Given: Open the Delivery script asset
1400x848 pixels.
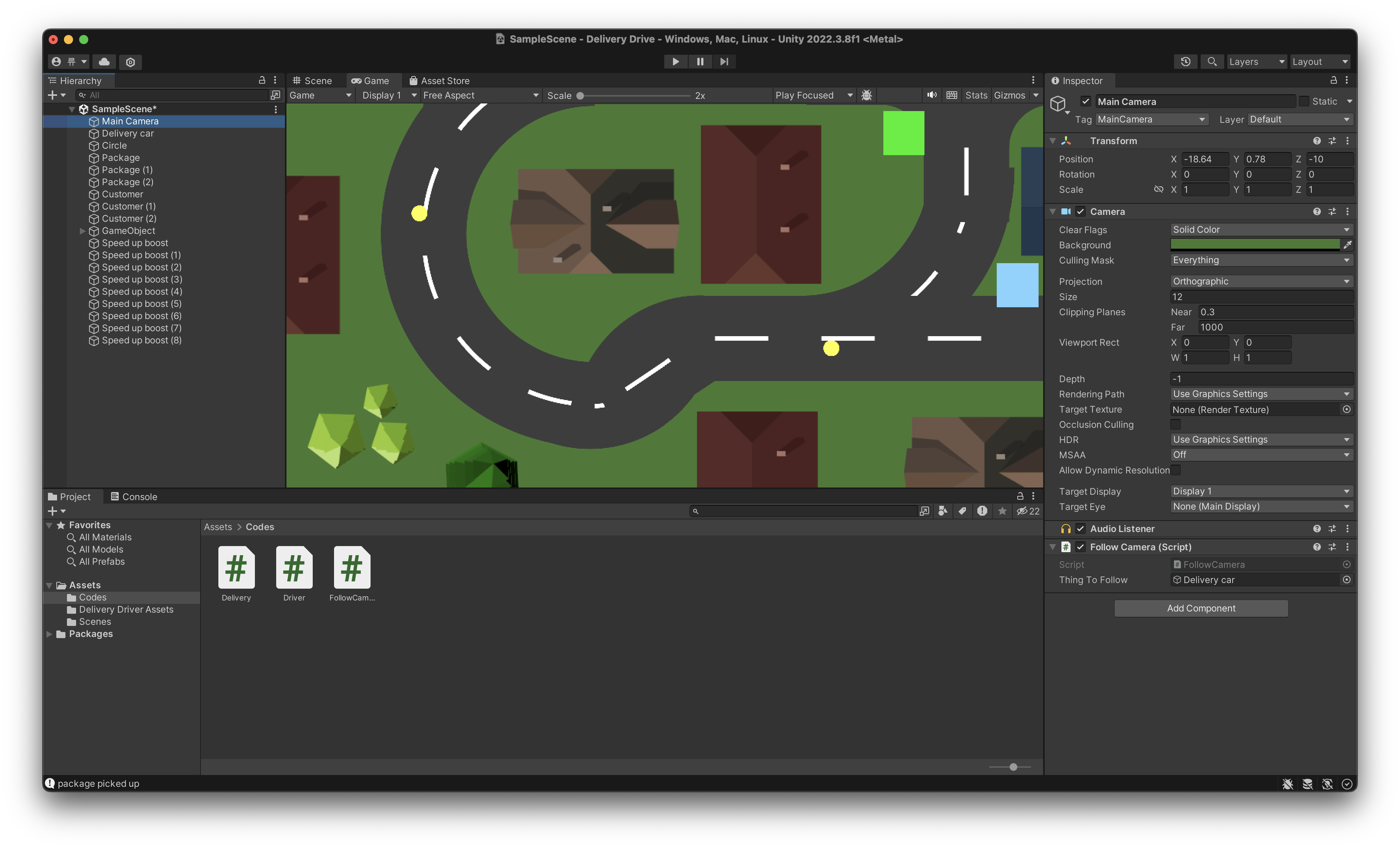Looking at the screenshot, I should coord(236,568).
